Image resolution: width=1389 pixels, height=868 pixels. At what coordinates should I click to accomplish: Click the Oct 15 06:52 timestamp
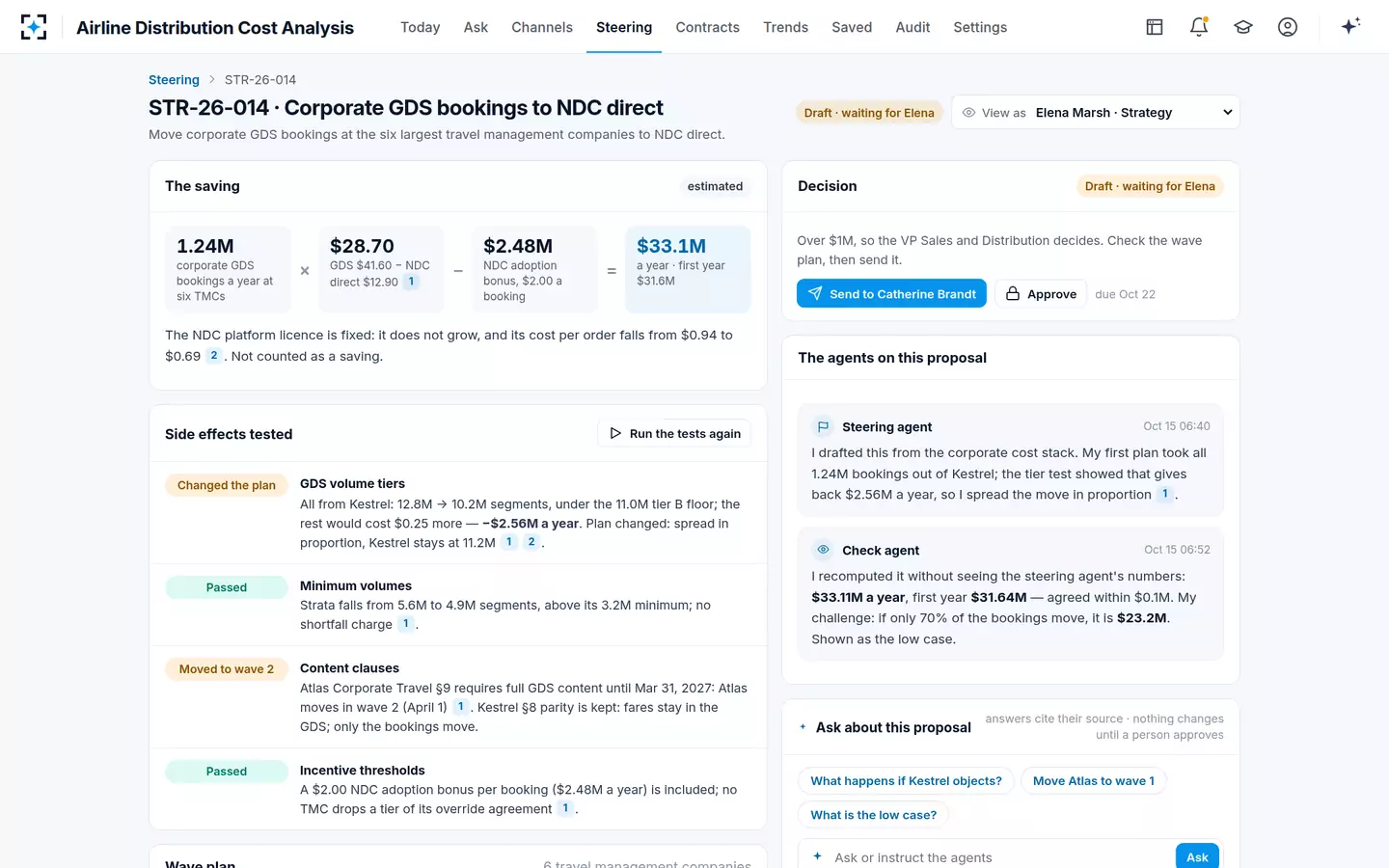tap(1177, 550)
